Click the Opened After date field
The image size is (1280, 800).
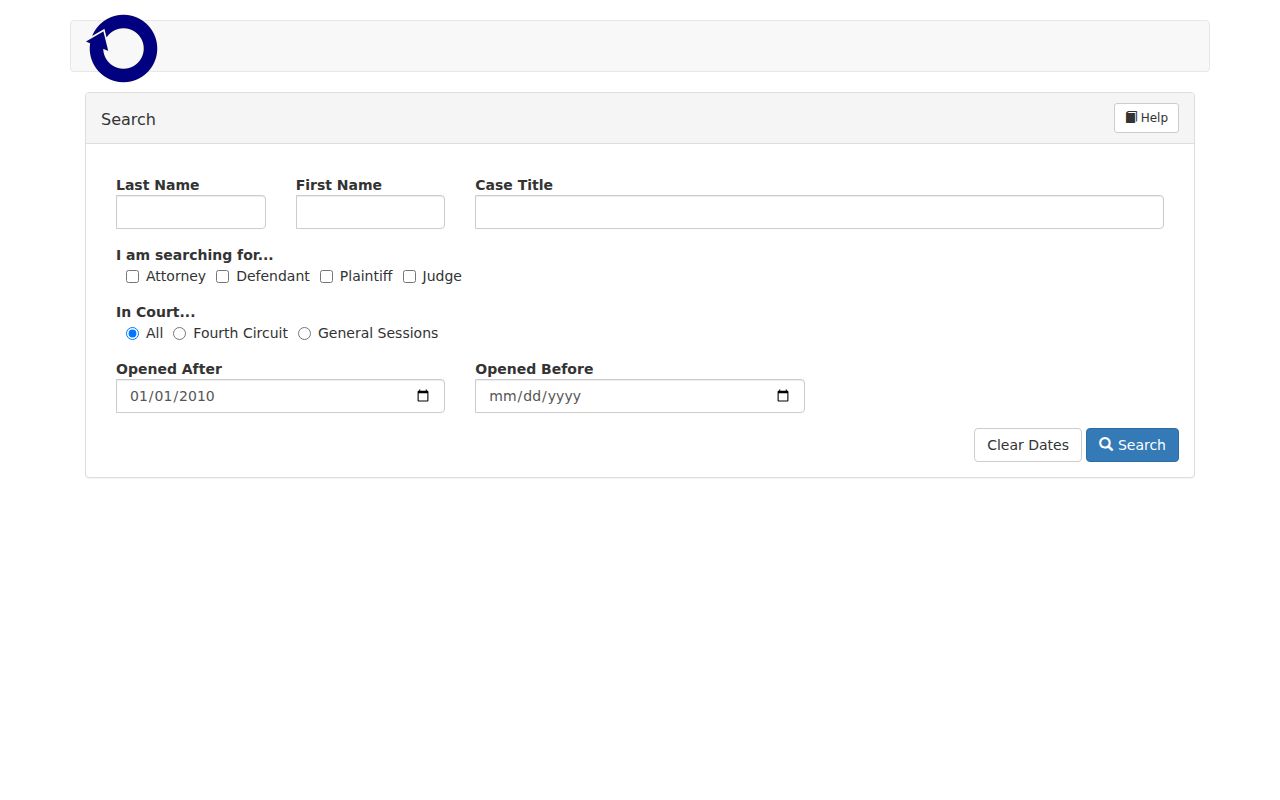tap(280, 396)
